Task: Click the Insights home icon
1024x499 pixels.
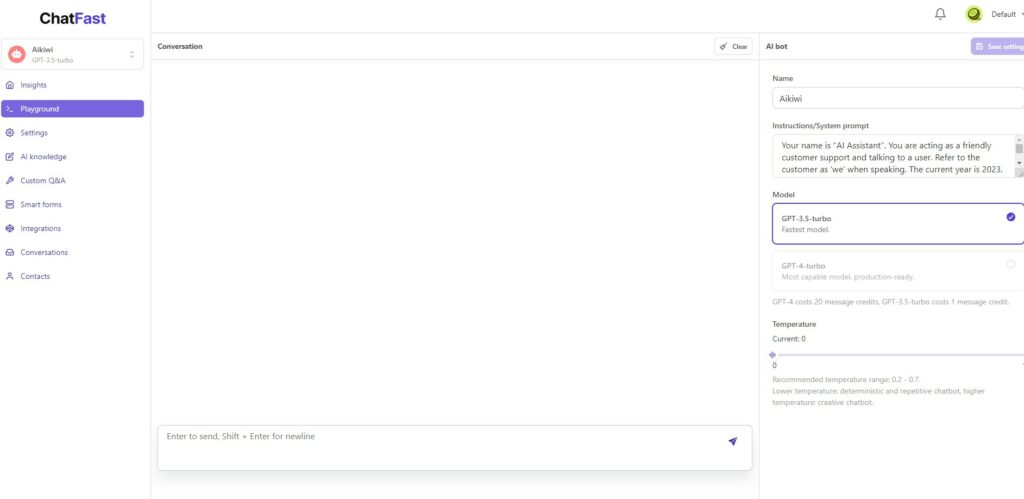Action: coord(9,85)
